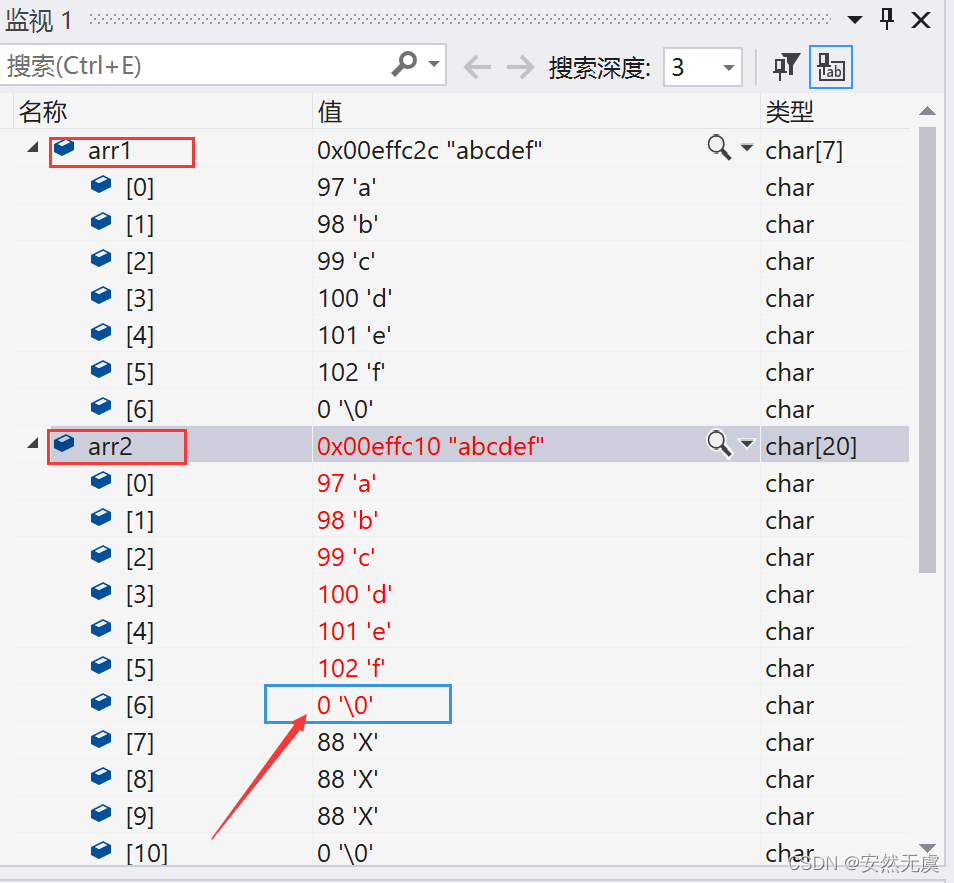Open the arr1 text visualizer magnifier
This screenshot has height=883, width=954.
pos(719,148)
